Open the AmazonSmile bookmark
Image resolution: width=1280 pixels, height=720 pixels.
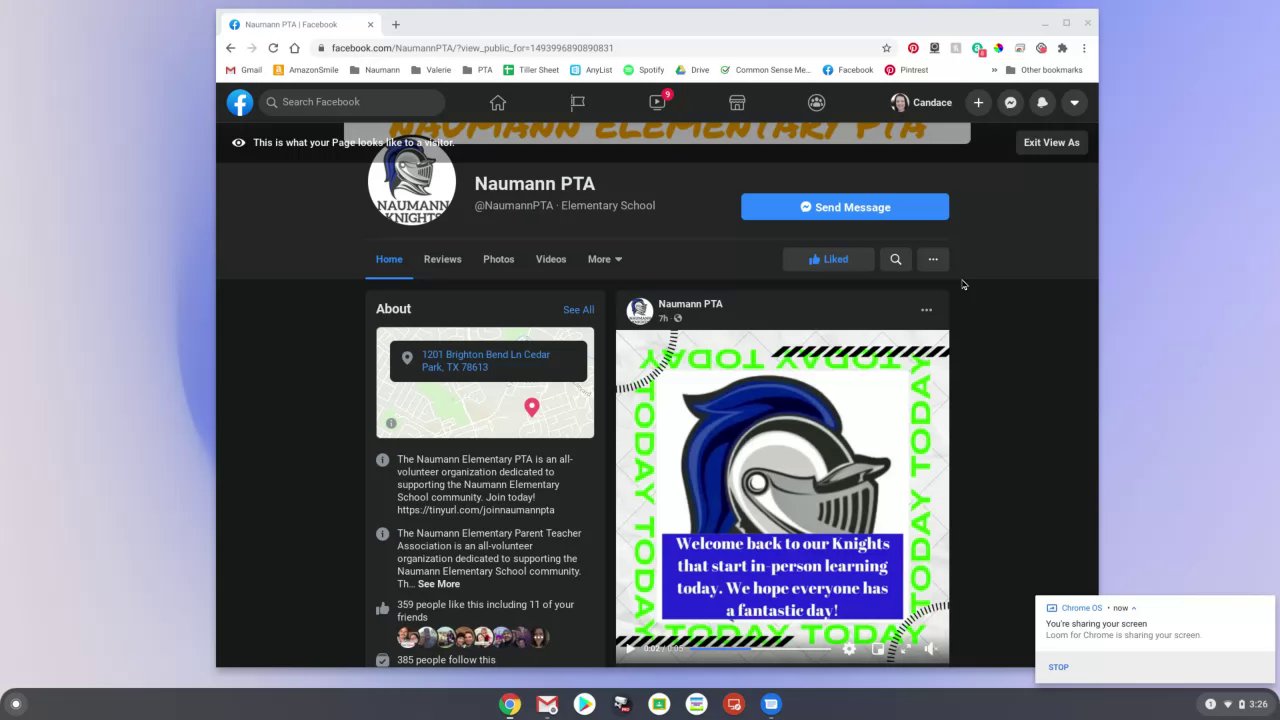pos(306,70)
